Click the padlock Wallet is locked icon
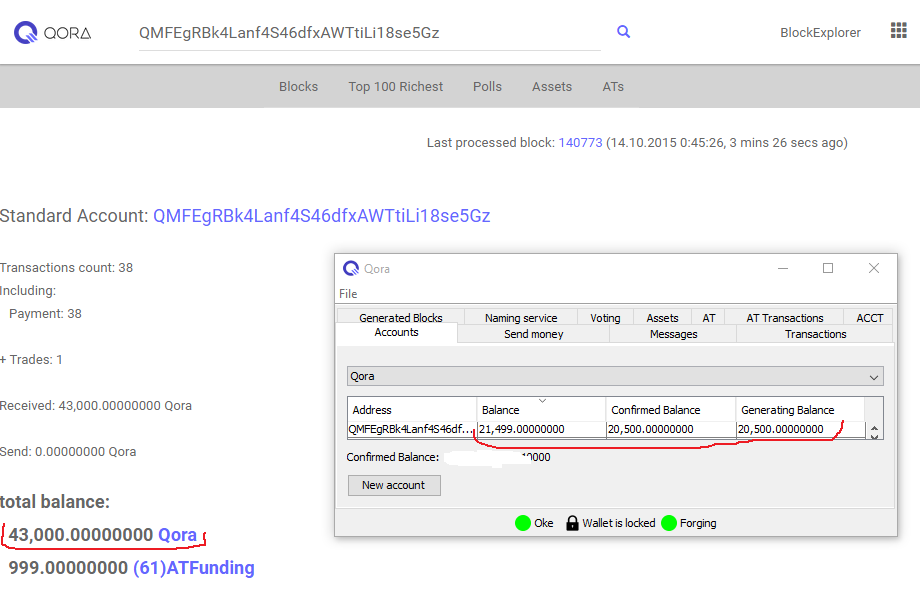The height and width of the screenshot is (590, 920). click(572, 523)
